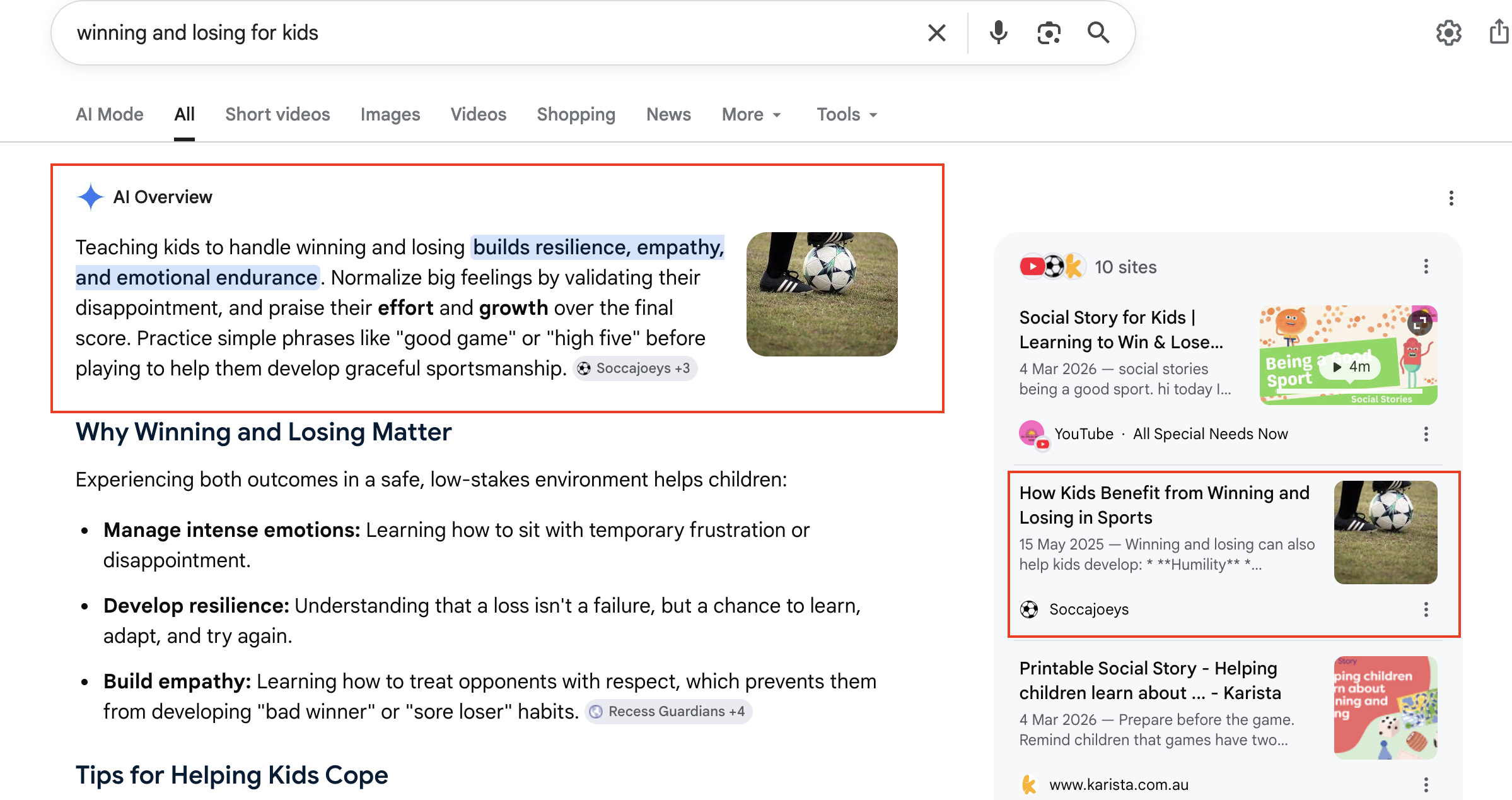The image size is (1512, 800).
Task: Clear the search box with X
Action: point(937,33)
